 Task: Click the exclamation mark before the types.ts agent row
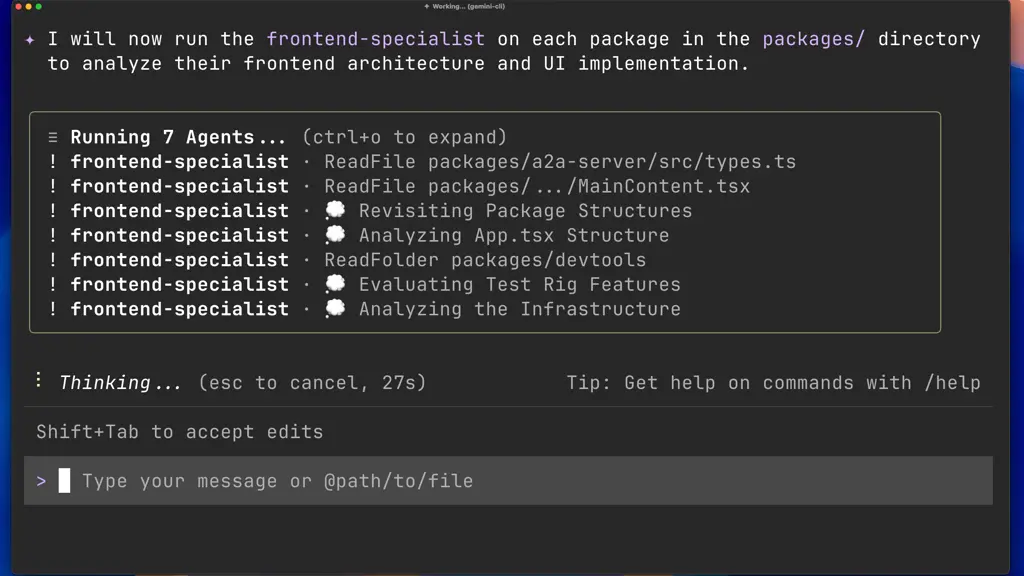53,161
